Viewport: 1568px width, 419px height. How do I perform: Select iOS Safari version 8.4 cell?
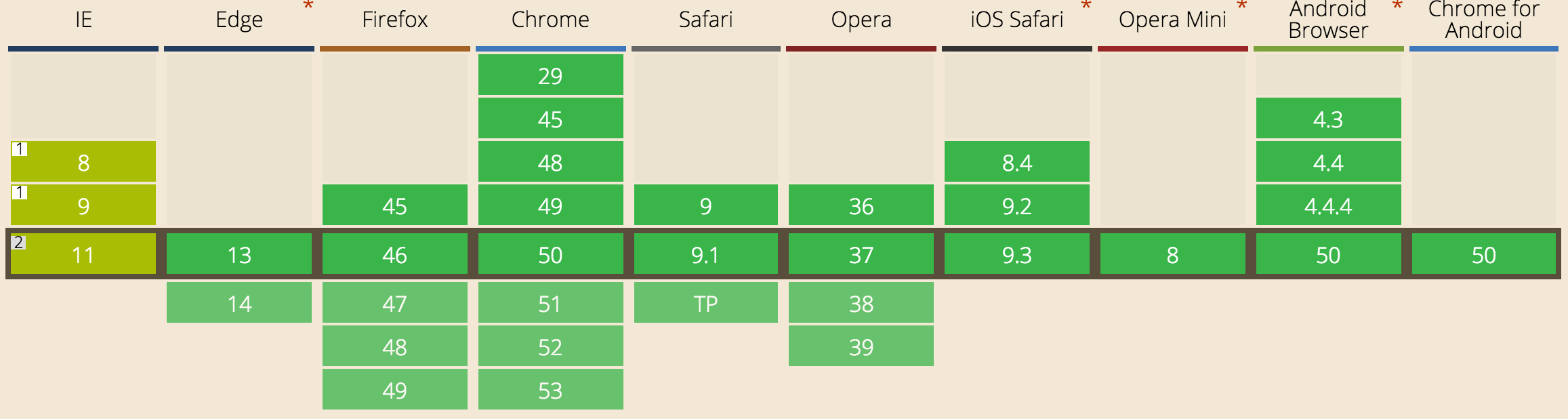click(x=1016, y=162)
